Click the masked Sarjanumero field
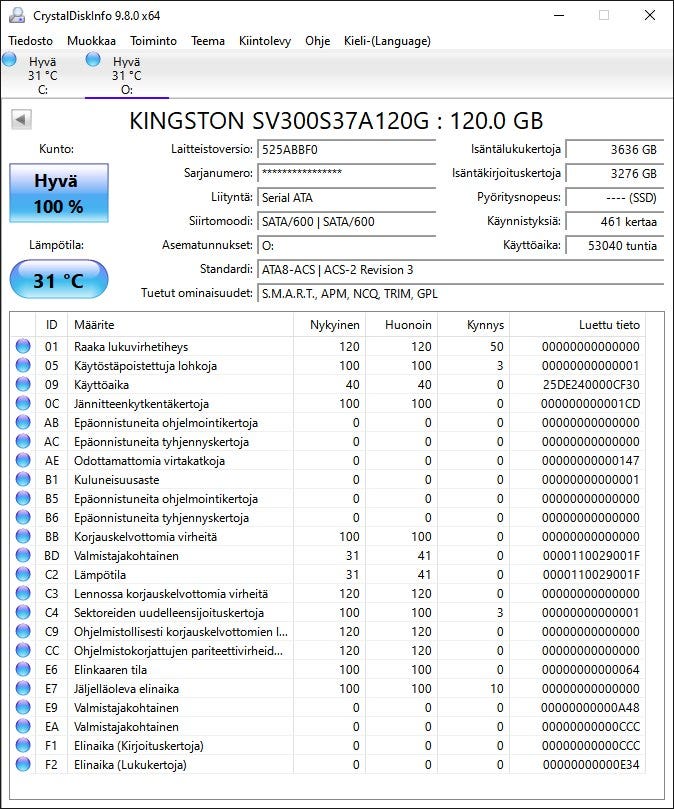 346,173
